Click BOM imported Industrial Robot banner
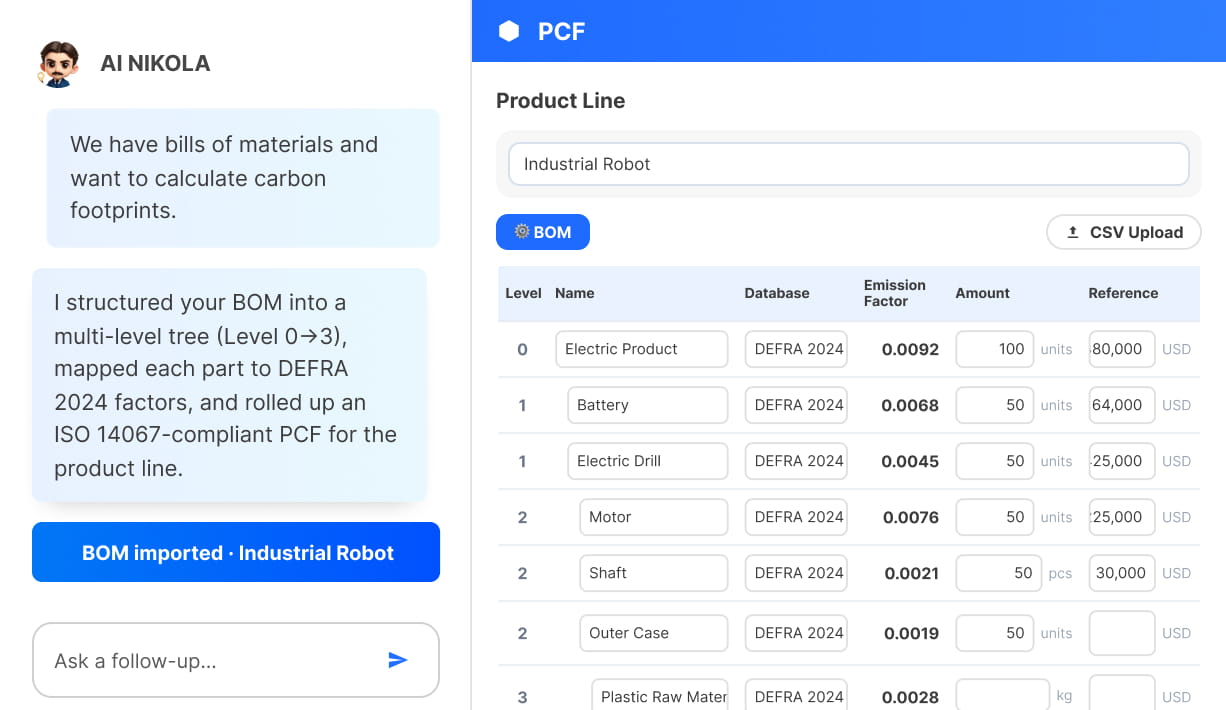This screenshot has width=1226, height=710. click(236, 552)
